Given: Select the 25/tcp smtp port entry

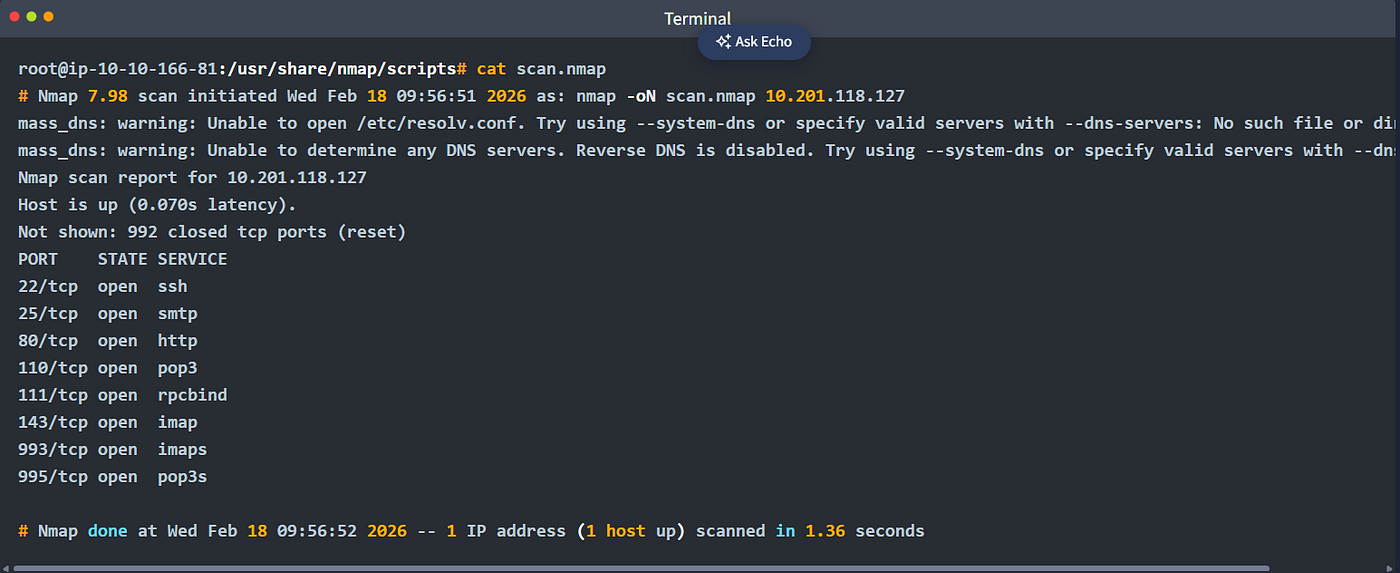Looking at the screenshot, I should (108, 313).
